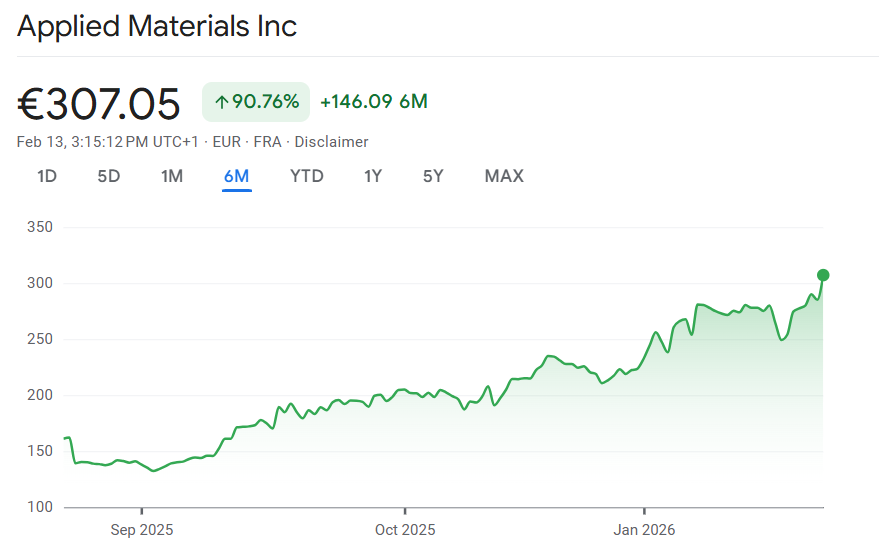The image size is (879, 549).
Task: Show the MAX time range chart
Action: coord(504,177)
